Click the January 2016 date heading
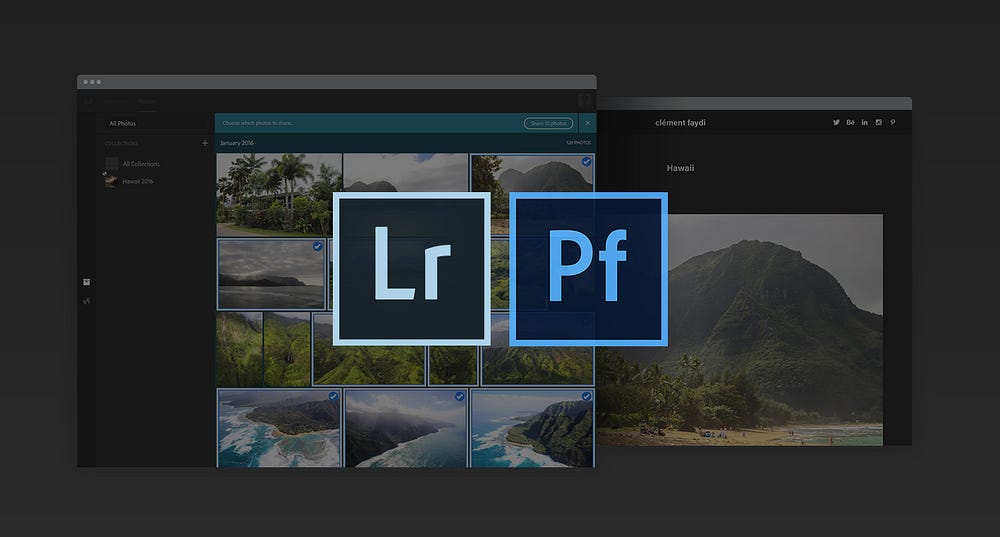Viewport: 1000px width, 537px height. [237, 143]
